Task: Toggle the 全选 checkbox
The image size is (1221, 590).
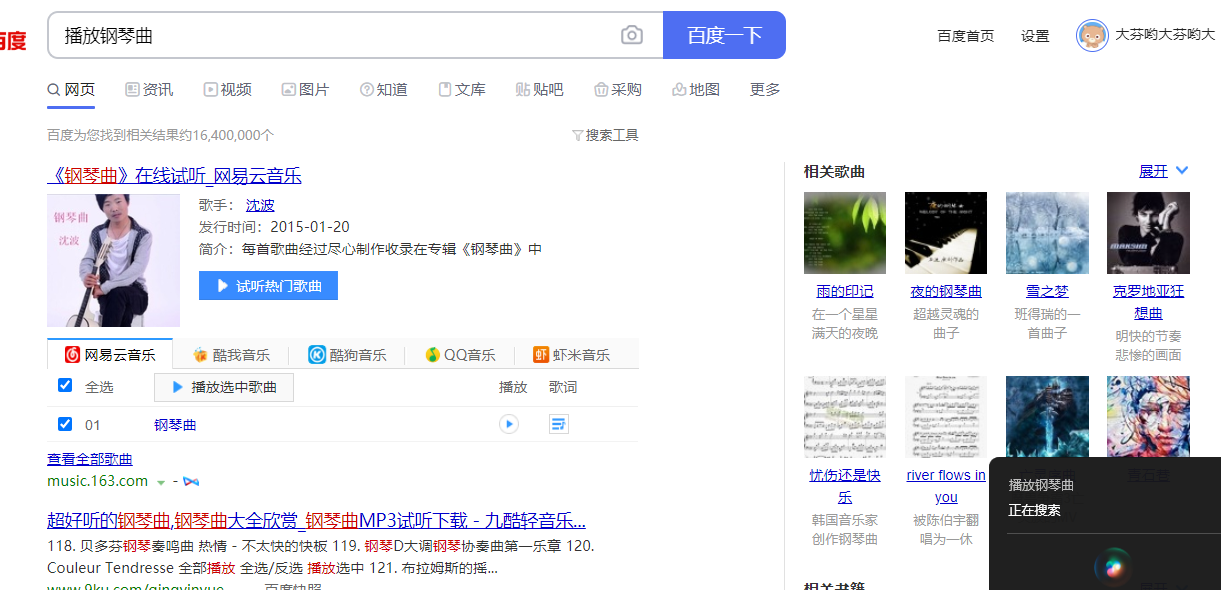Action: tap(65, 386)
